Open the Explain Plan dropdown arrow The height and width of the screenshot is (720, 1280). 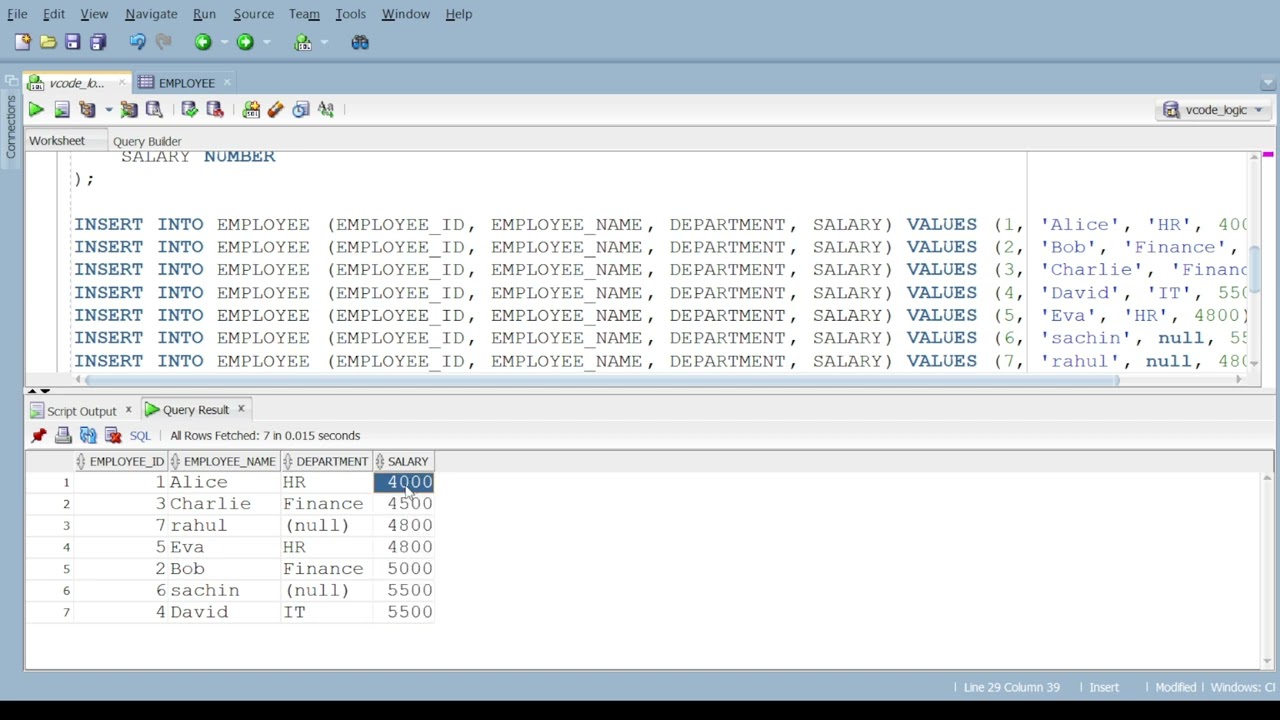(x=108, y=110)
